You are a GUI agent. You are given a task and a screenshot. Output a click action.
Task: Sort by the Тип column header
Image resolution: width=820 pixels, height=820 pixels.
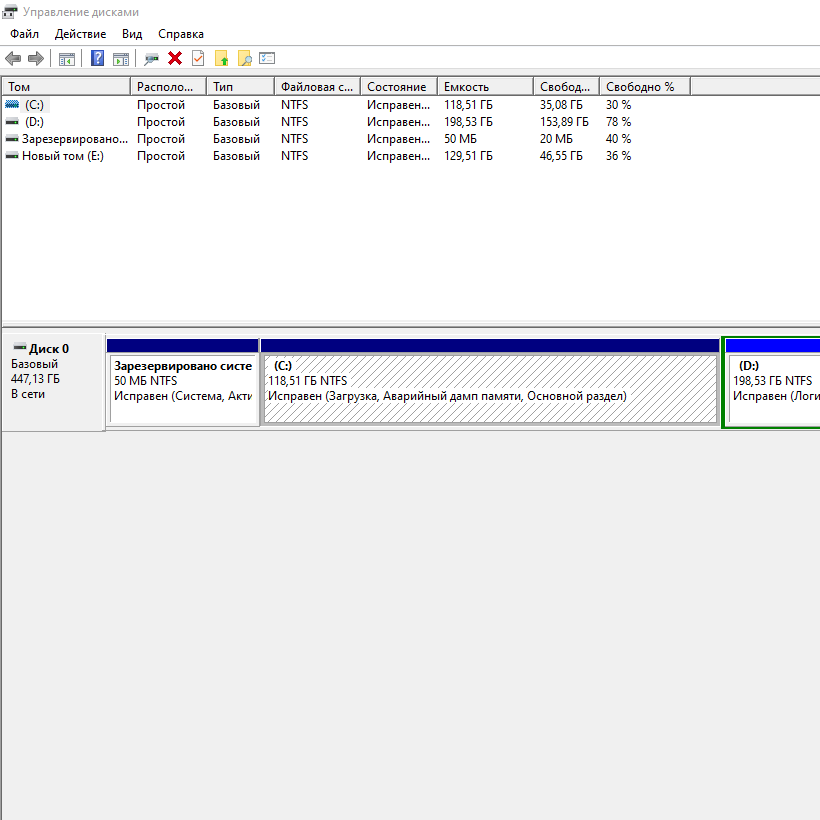(241, 87)
